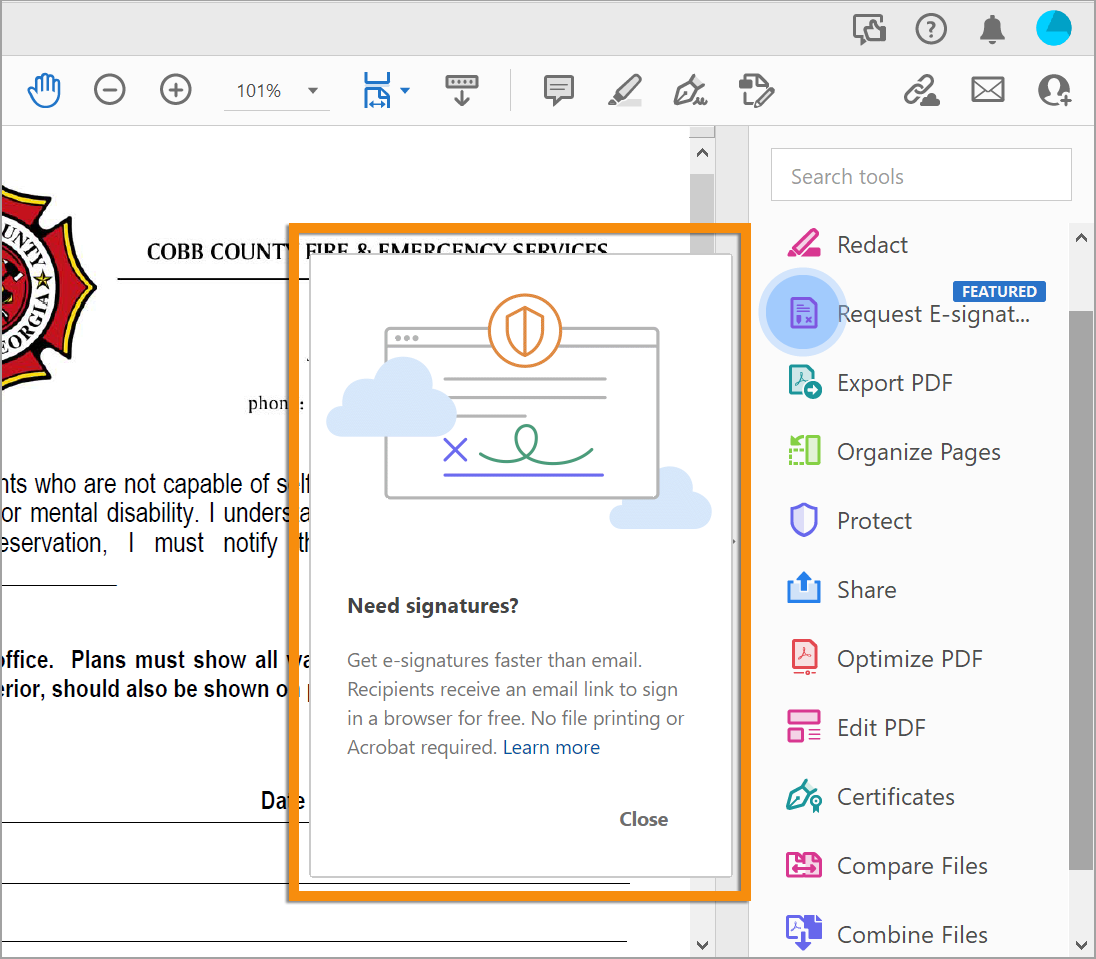Open the Fill & Sign tool
The image size is (1096, 959).
click(690, 90)
